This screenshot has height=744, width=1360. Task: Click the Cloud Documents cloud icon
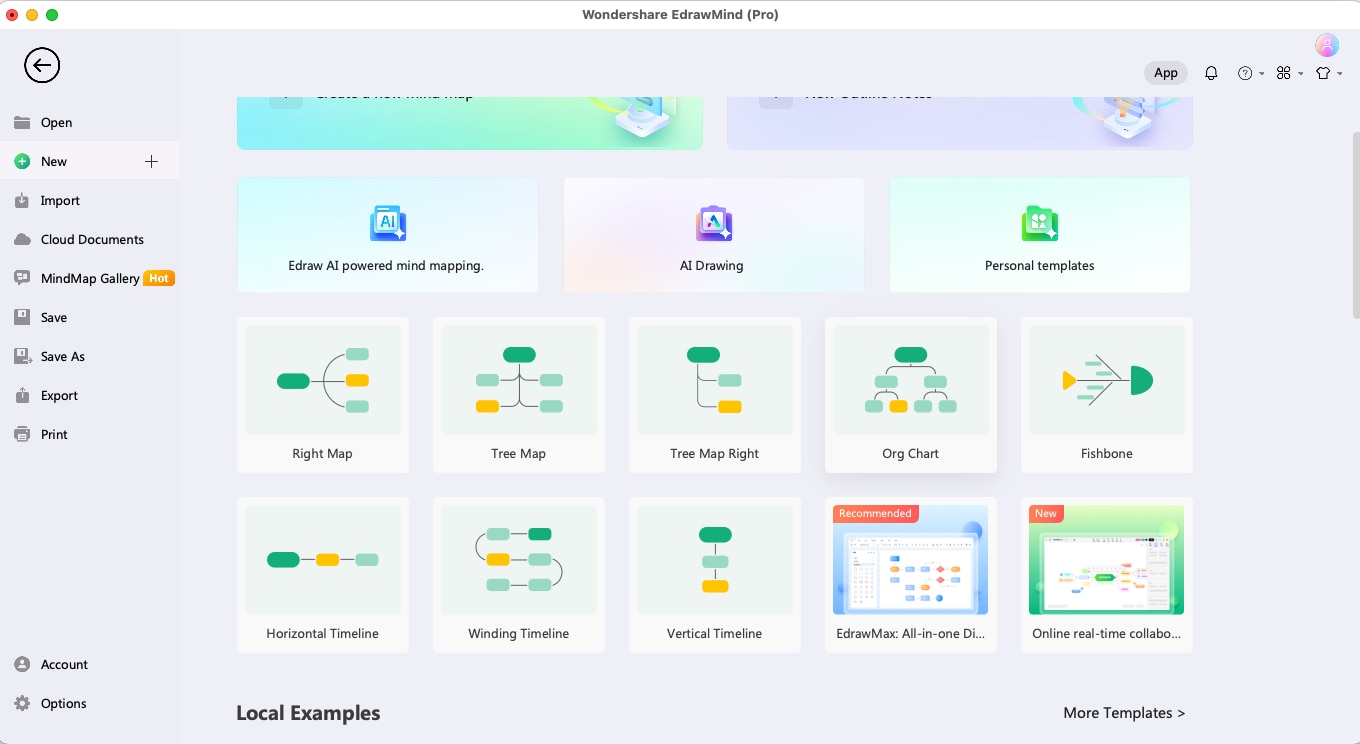22,239
